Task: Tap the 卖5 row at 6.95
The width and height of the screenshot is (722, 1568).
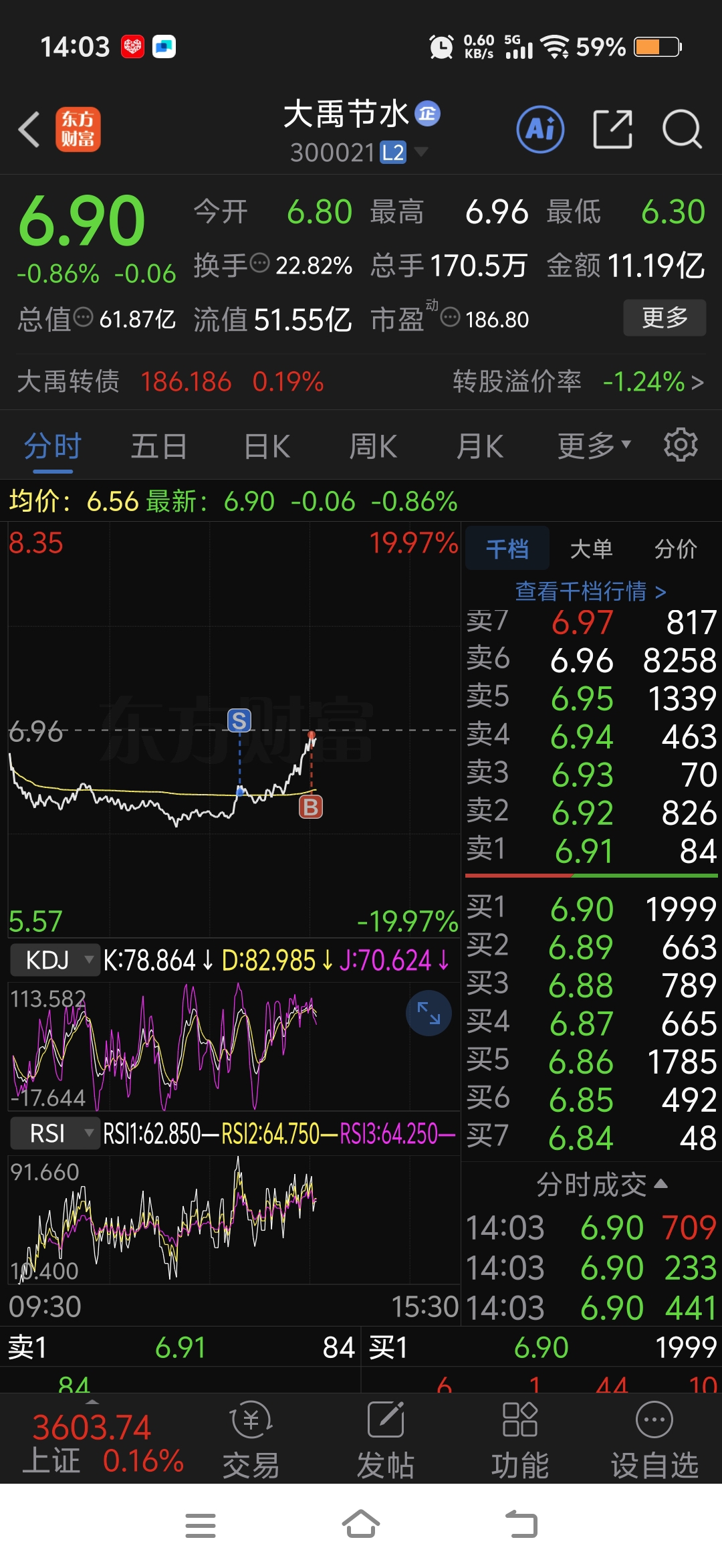Action: (592, 698)
